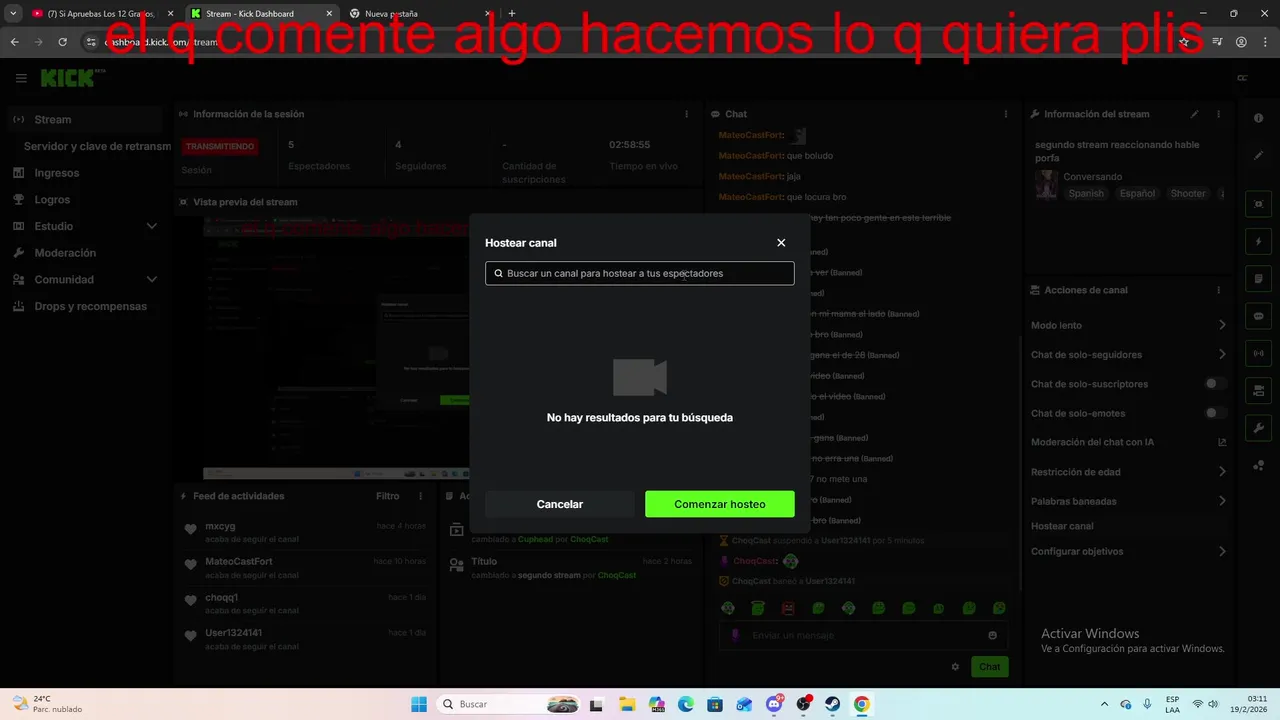This screenshot has width=1280, height=720.
Task: Open session information options menu
Action: pyautogui.click(x=686, y=114)
